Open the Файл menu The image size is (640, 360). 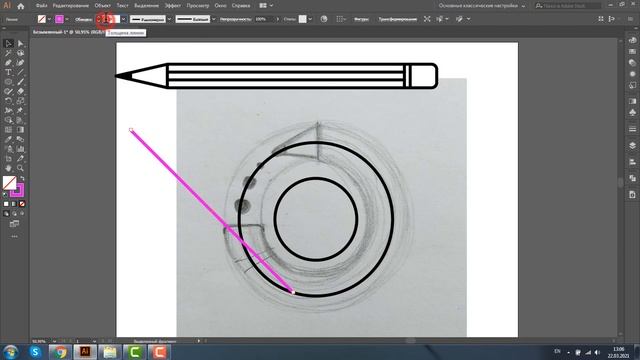[x=41, y=6]
